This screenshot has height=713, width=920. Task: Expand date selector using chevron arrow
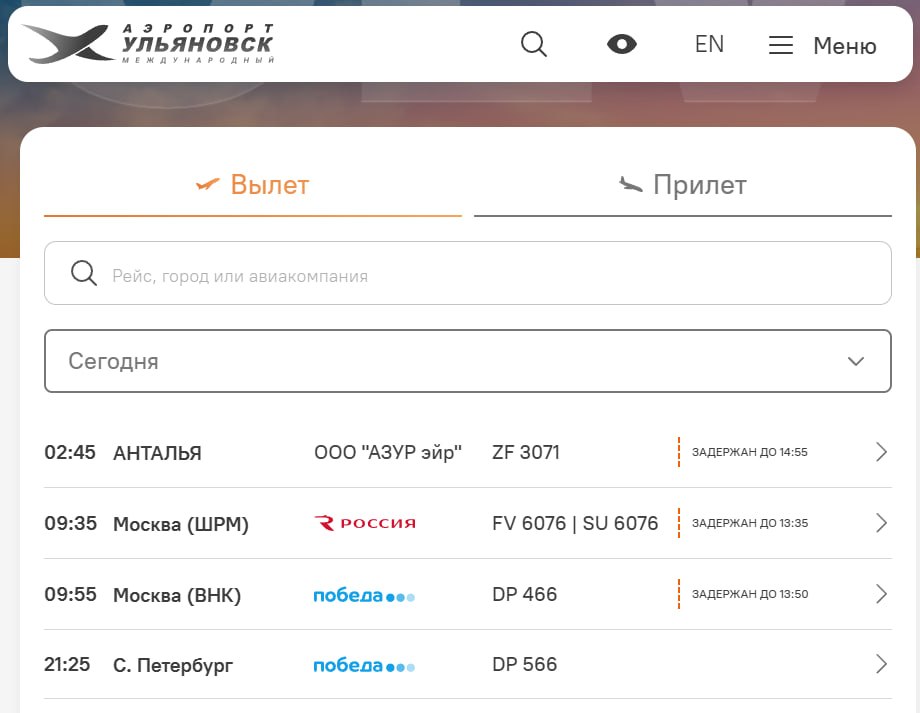[x=856, y=361]
